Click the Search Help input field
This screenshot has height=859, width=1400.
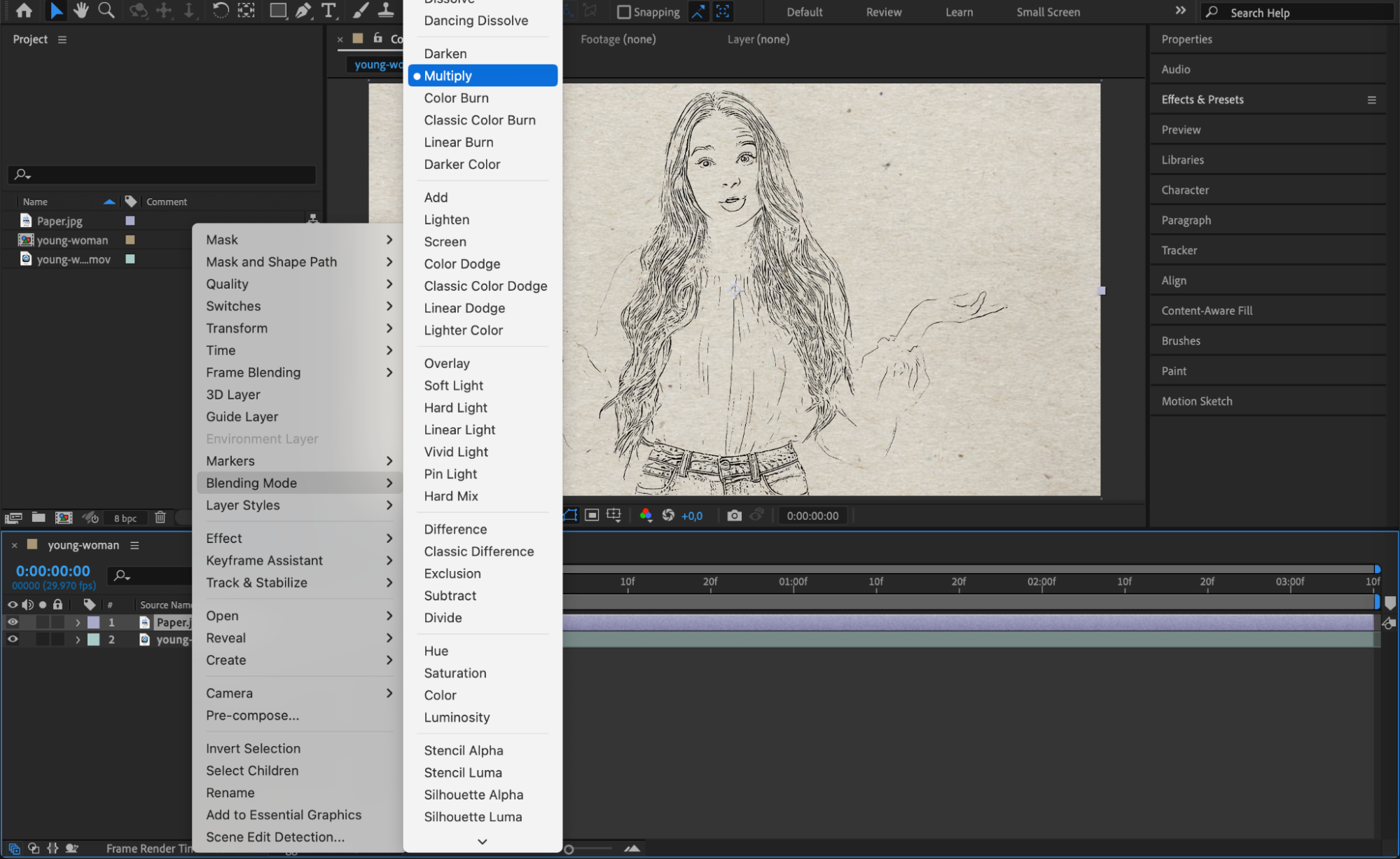[1303, 13]
